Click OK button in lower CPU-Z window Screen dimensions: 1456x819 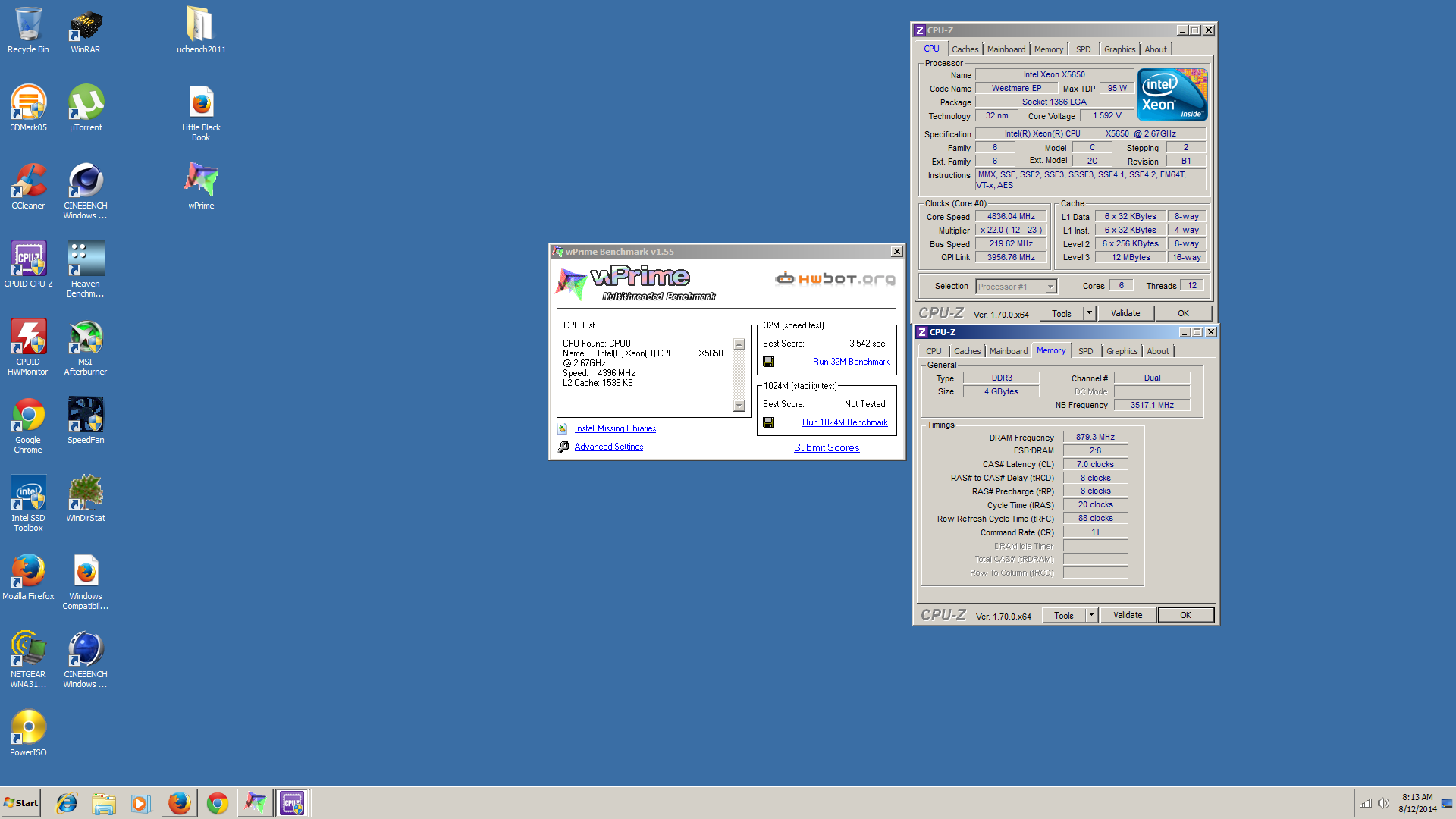pos(1185,615)
